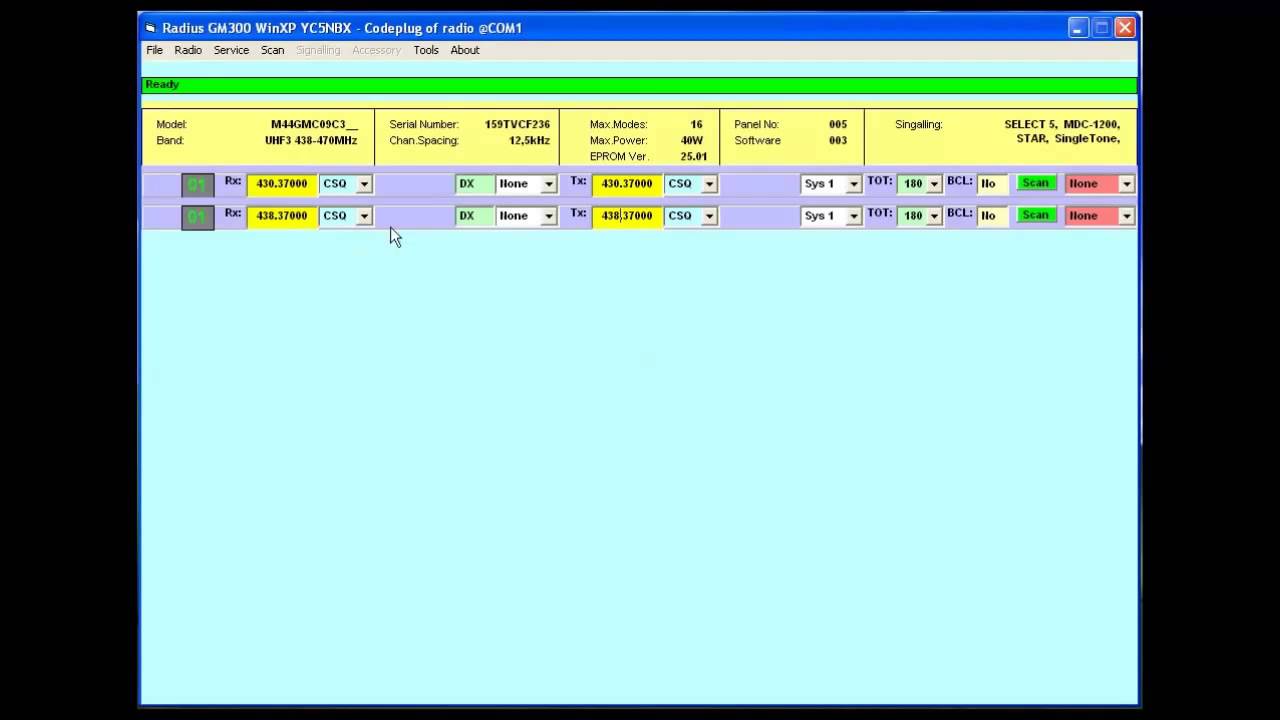The width and height of the screenshot is (1280, 720).
Task: Toggle BCL No in first row
Action: click(x=993, y=184)
